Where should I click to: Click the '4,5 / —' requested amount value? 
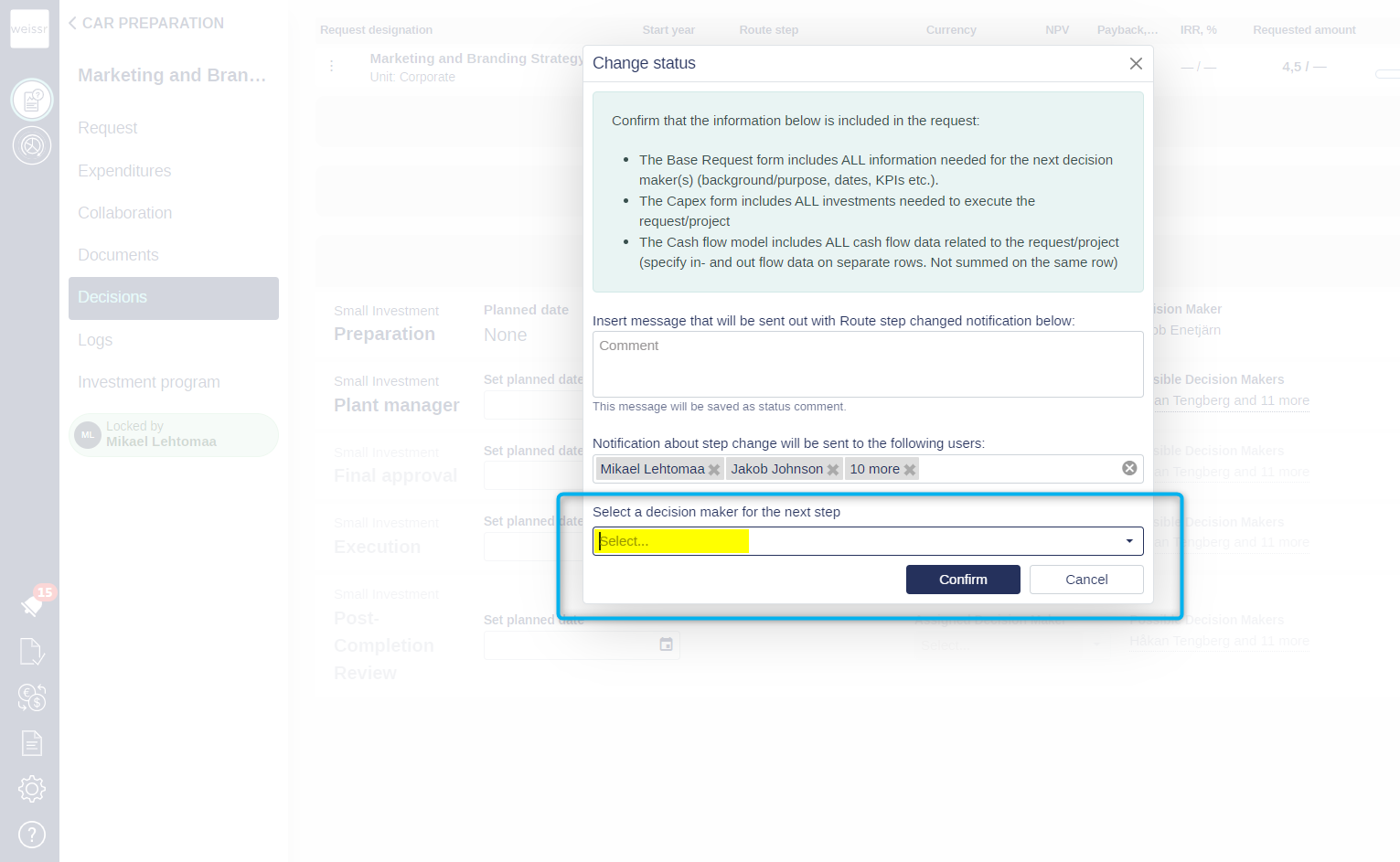(1304, 67)
